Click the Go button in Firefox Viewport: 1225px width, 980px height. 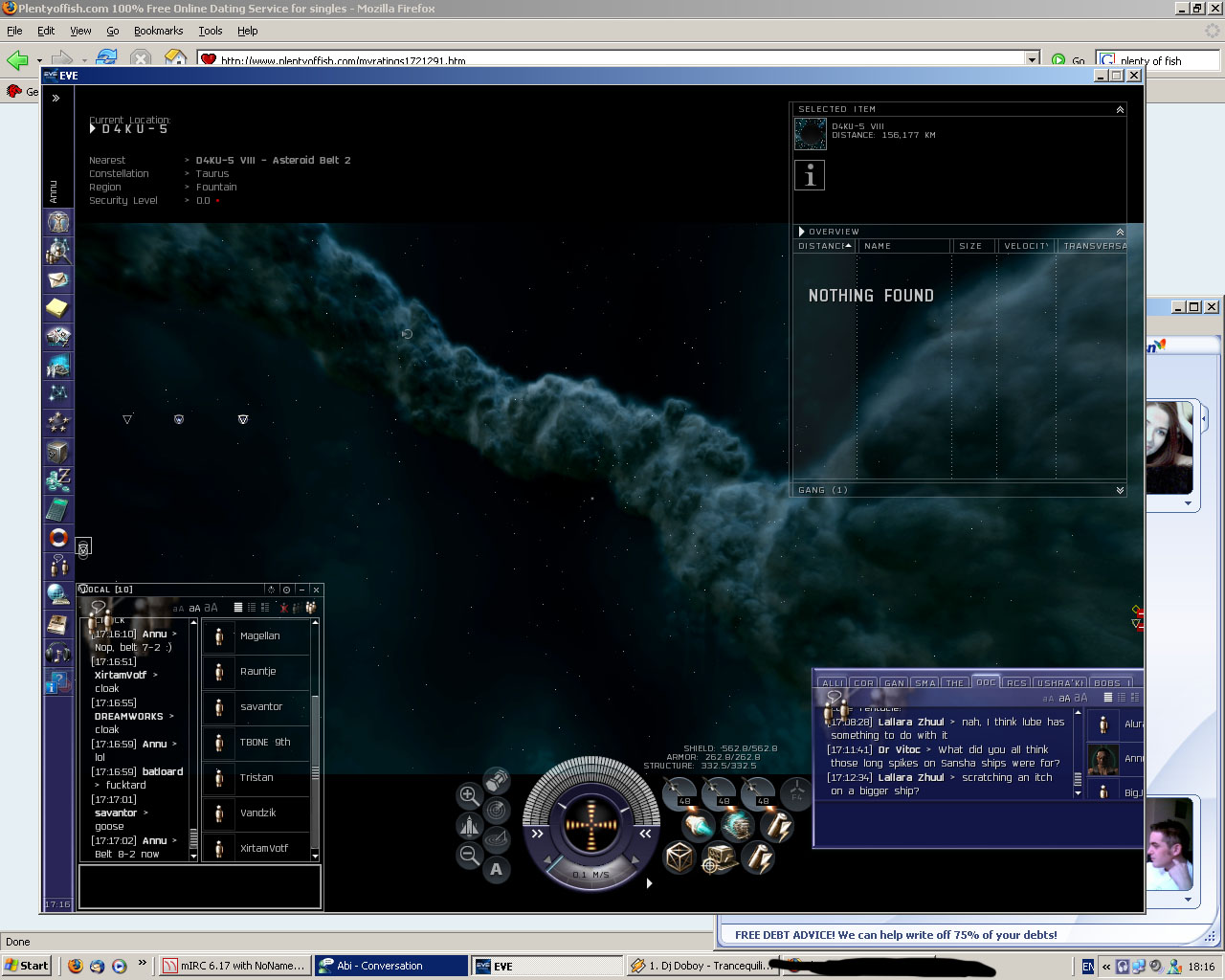(x=1068, y=59)
